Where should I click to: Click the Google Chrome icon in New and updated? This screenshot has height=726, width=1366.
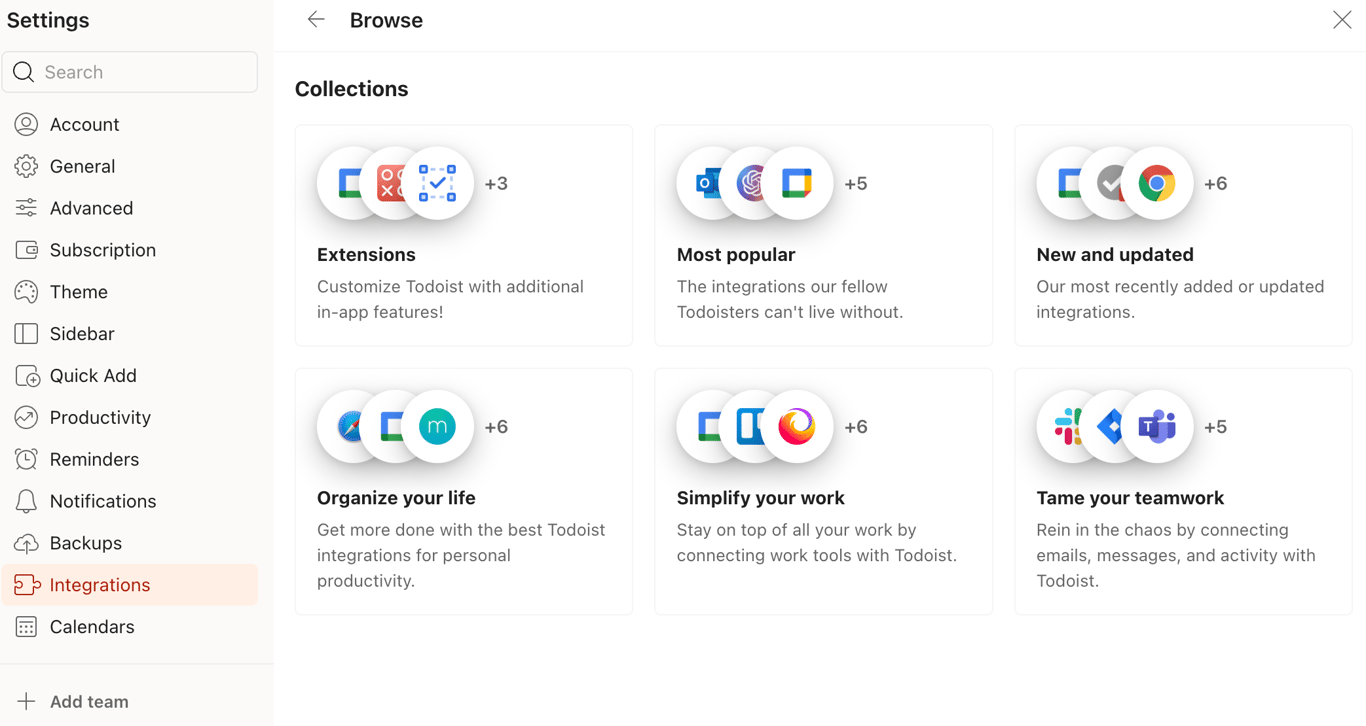coord(1157,184)
